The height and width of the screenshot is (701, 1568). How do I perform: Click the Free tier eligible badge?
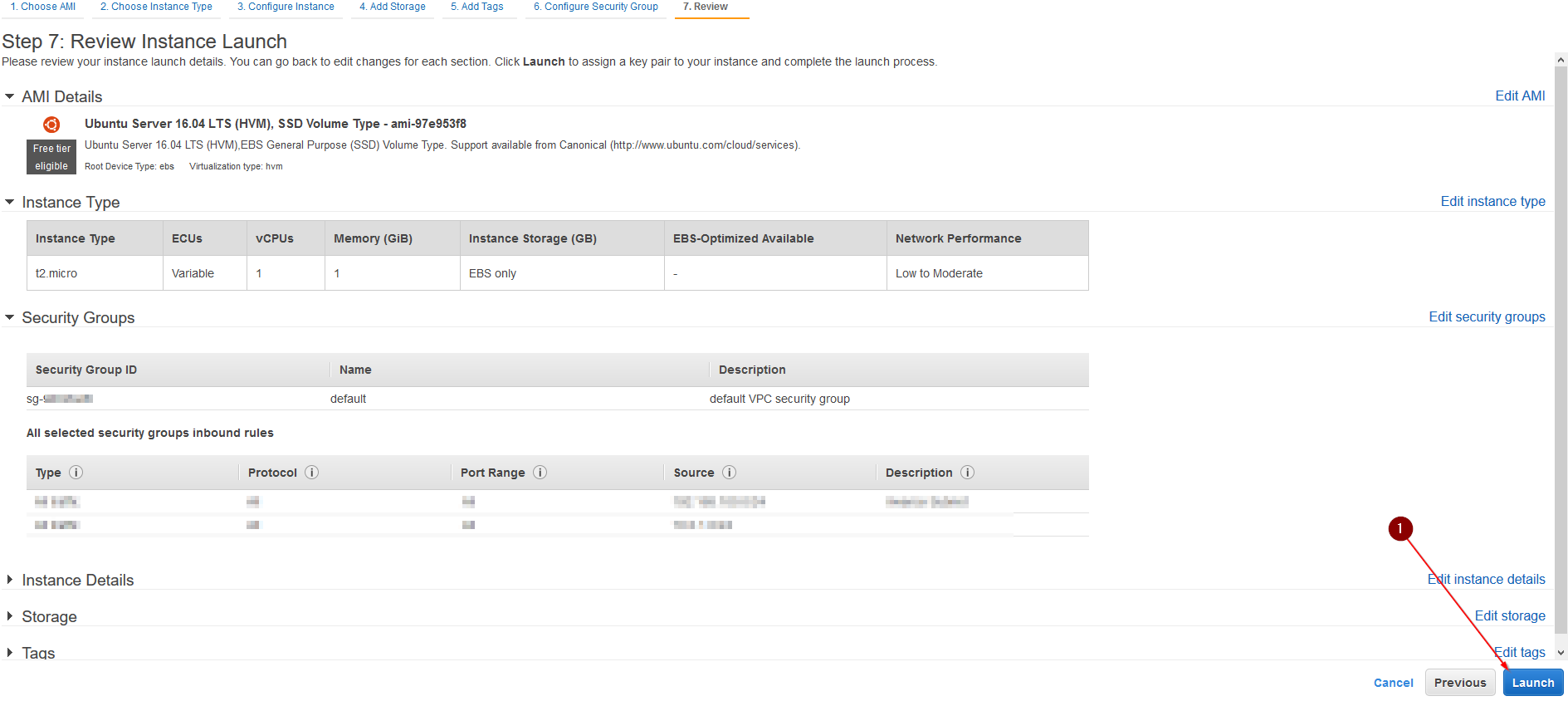point(51,157)
